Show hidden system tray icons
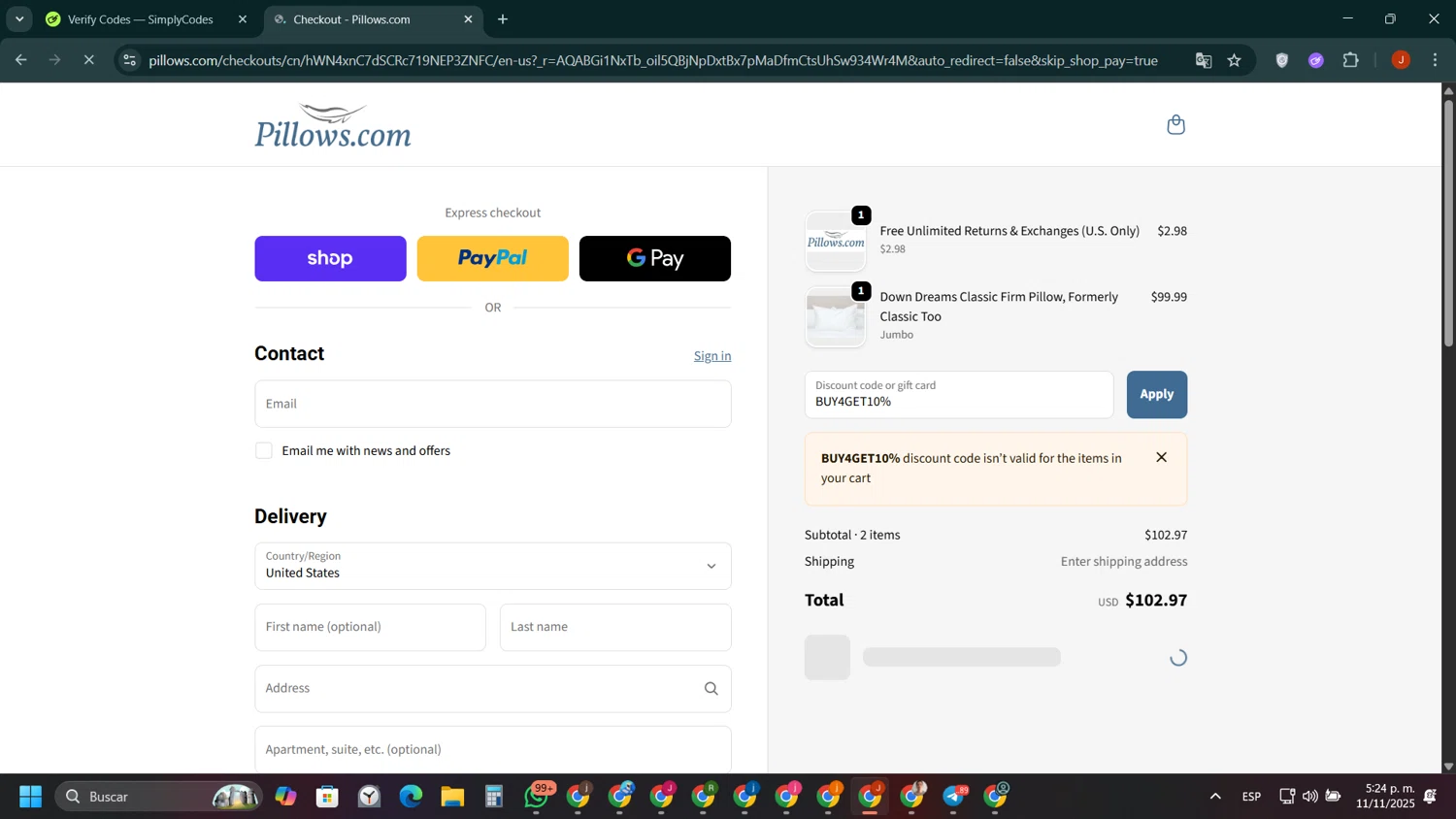The width and height of the screenshot is (1456, 819). pyautogui.click(x=1214, y=797)
